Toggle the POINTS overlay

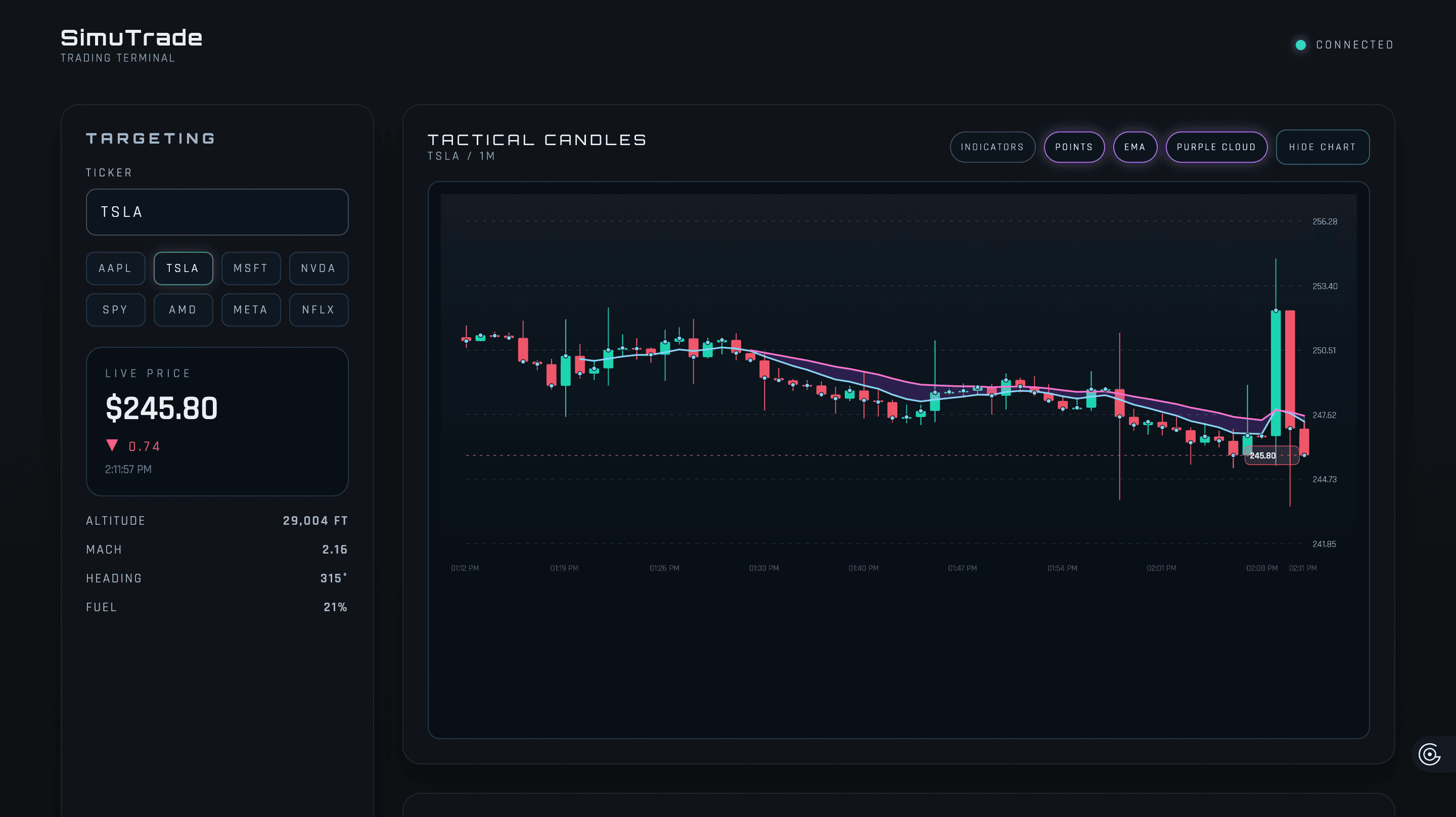pos(1074,147)
